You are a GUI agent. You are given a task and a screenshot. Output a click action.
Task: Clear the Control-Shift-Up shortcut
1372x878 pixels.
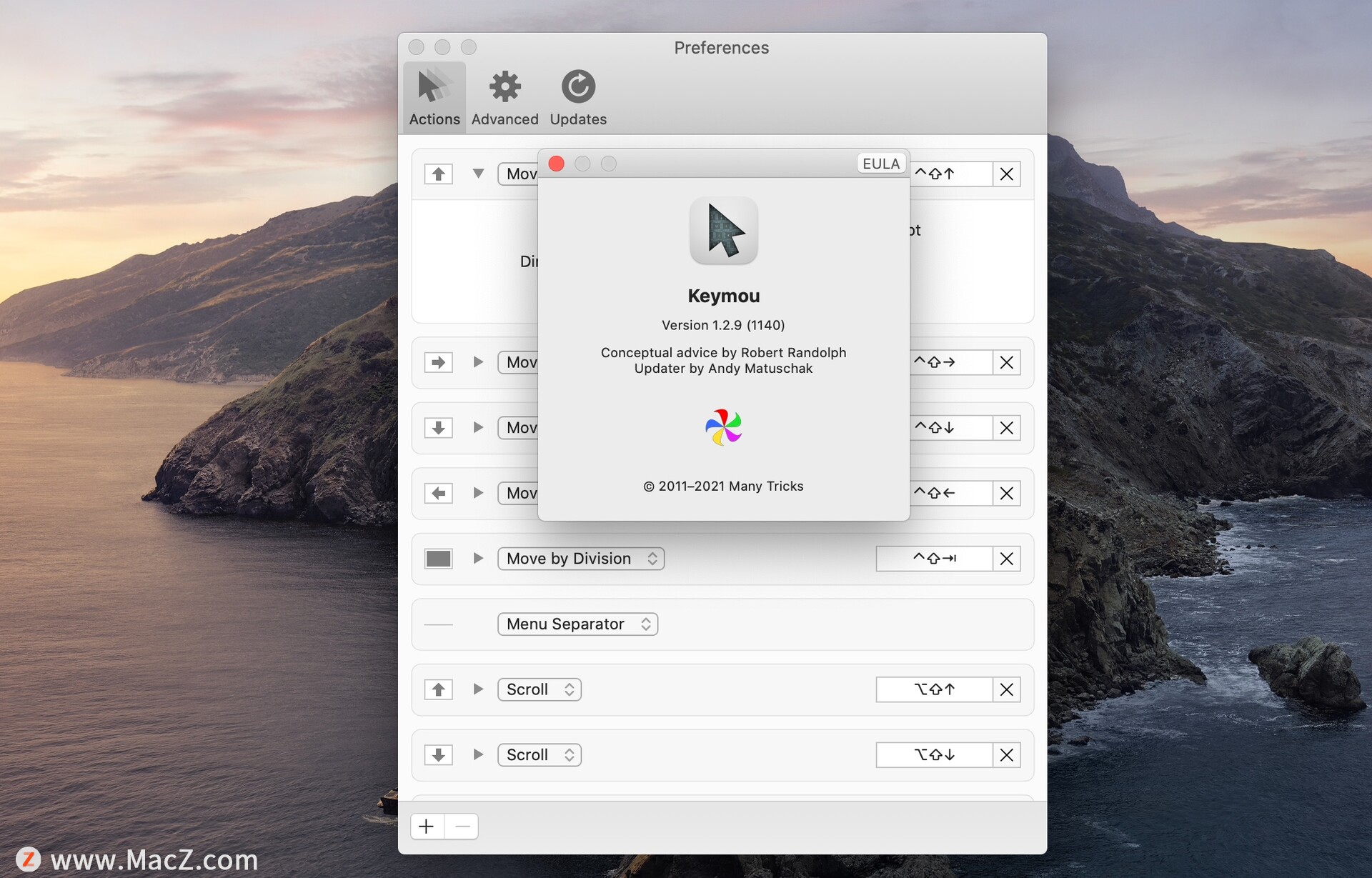coord(1006,174)
